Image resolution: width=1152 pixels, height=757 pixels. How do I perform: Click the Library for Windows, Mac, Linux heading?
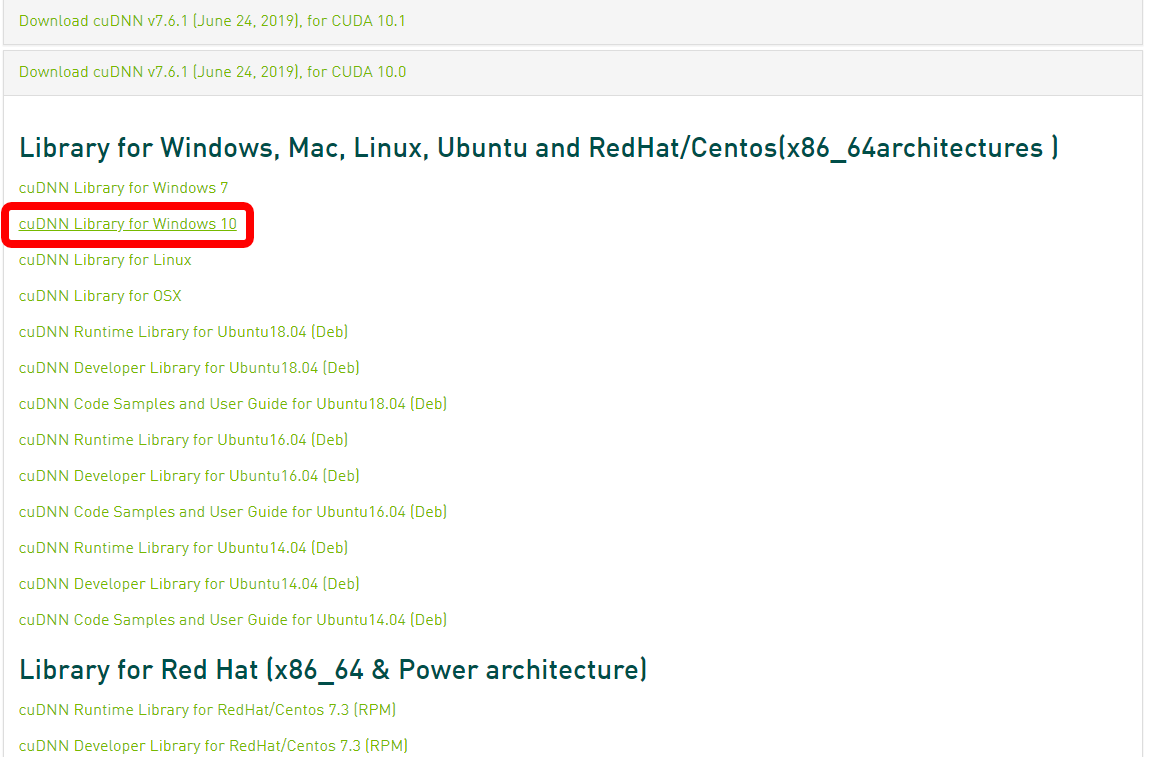point(539,148)
